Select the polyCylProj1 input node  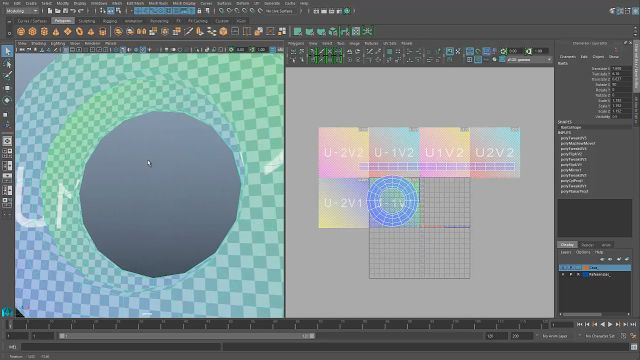[x=571, y=180]
